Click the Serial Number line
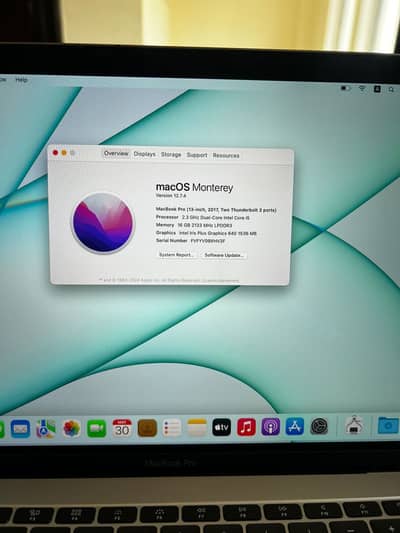 191,240
